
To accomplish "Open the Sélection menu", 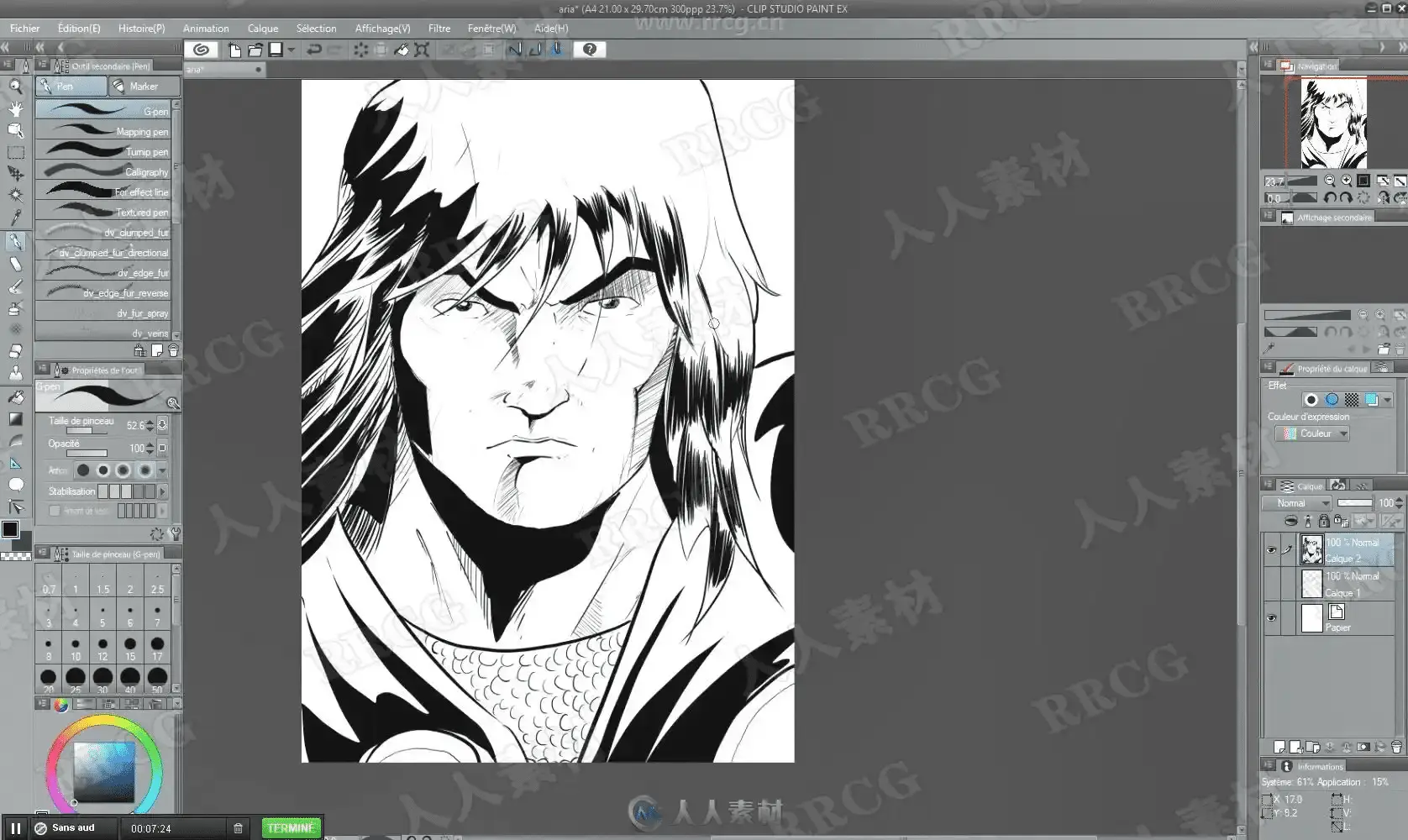I will [316, 28].
